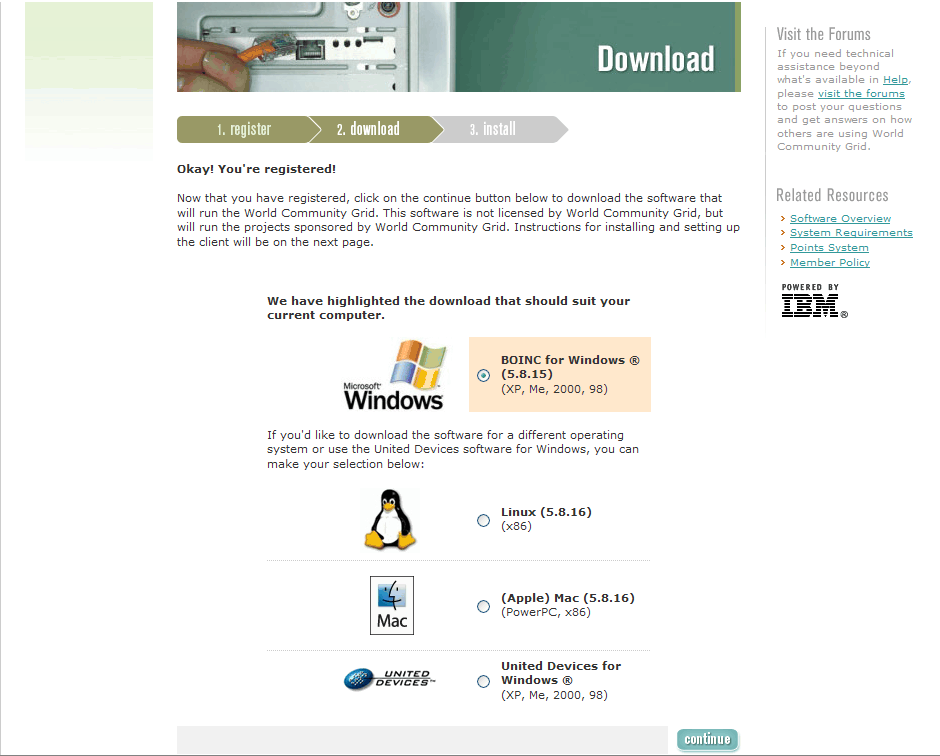The height and width of the screenshot is (756, 940).
Task: Click the 'BOINC for Windows ® (5.8.15)' label
Action: click(x=570, y=367)
